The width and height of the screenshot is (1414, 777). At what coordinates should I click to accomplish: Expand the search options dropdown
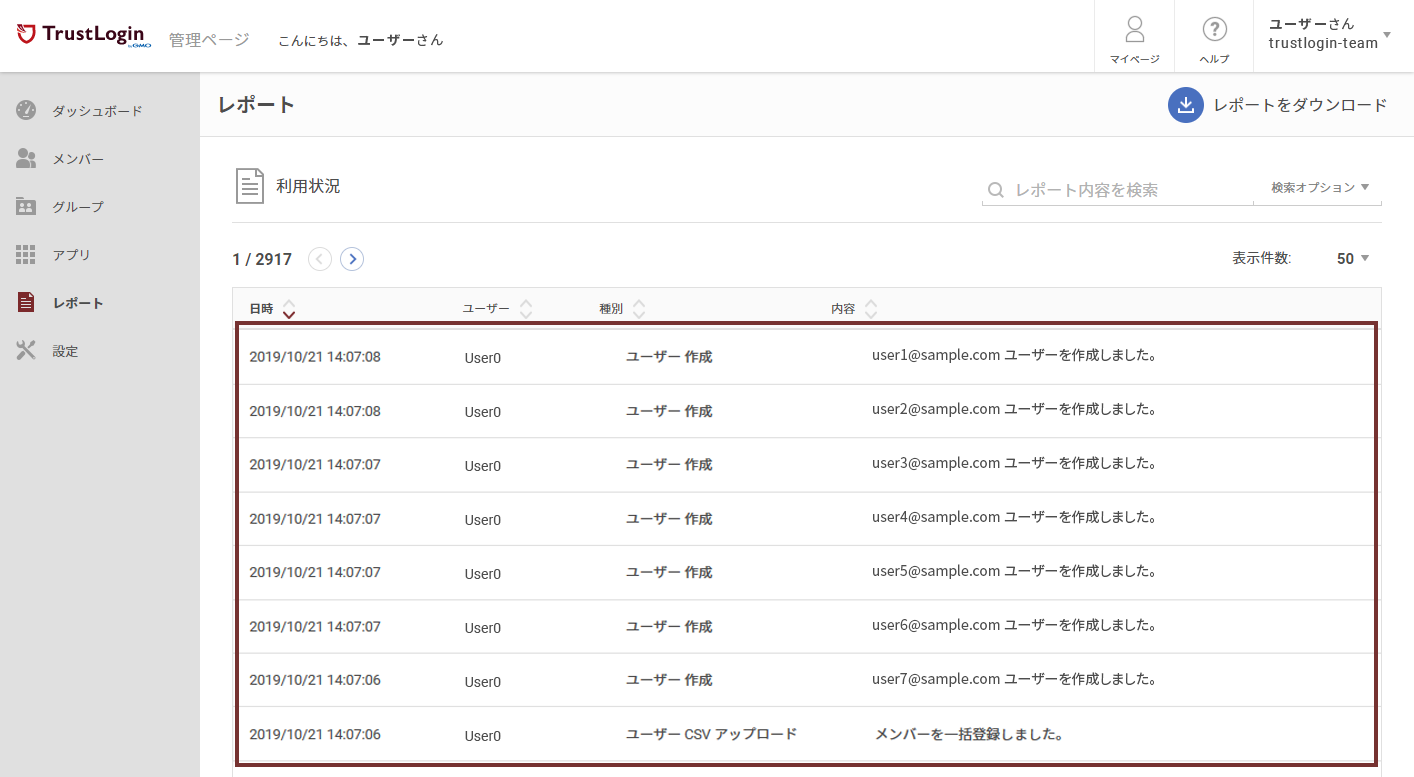[1319, 187]
